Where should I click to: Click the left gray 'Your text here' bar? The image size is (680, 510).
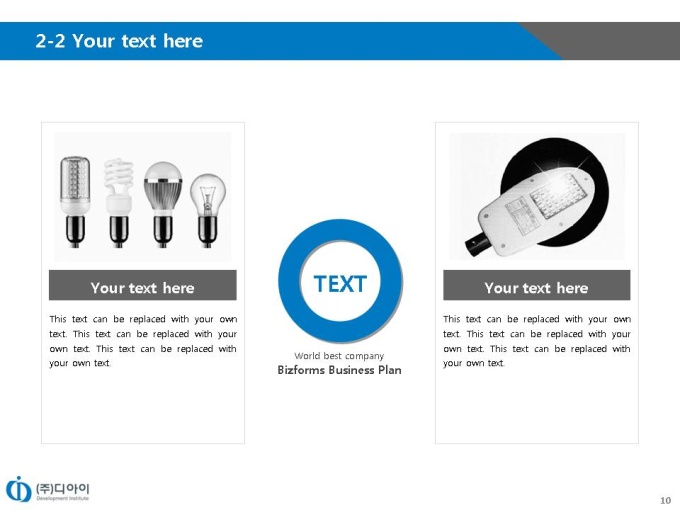point(143,285)
